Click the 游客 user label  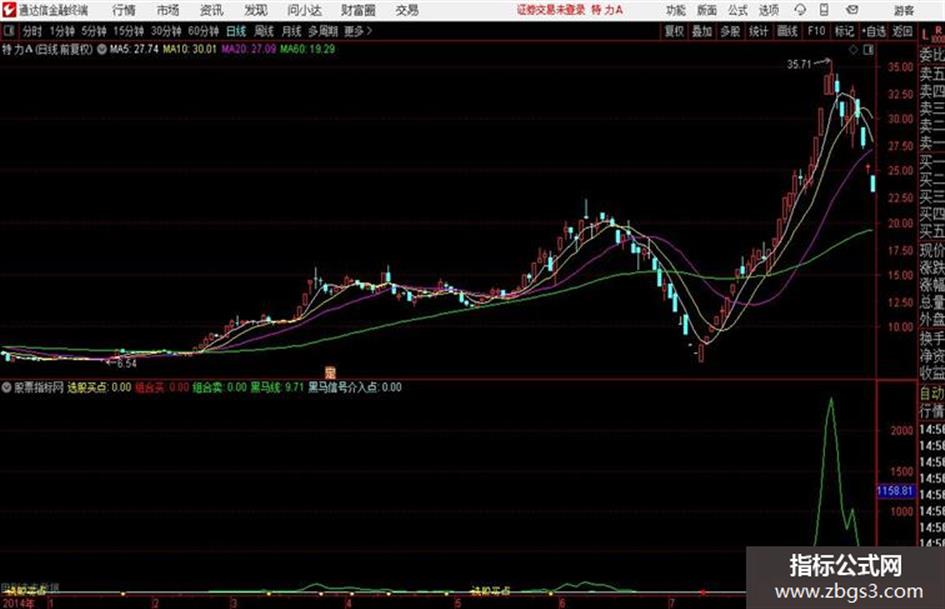(903, 11)
